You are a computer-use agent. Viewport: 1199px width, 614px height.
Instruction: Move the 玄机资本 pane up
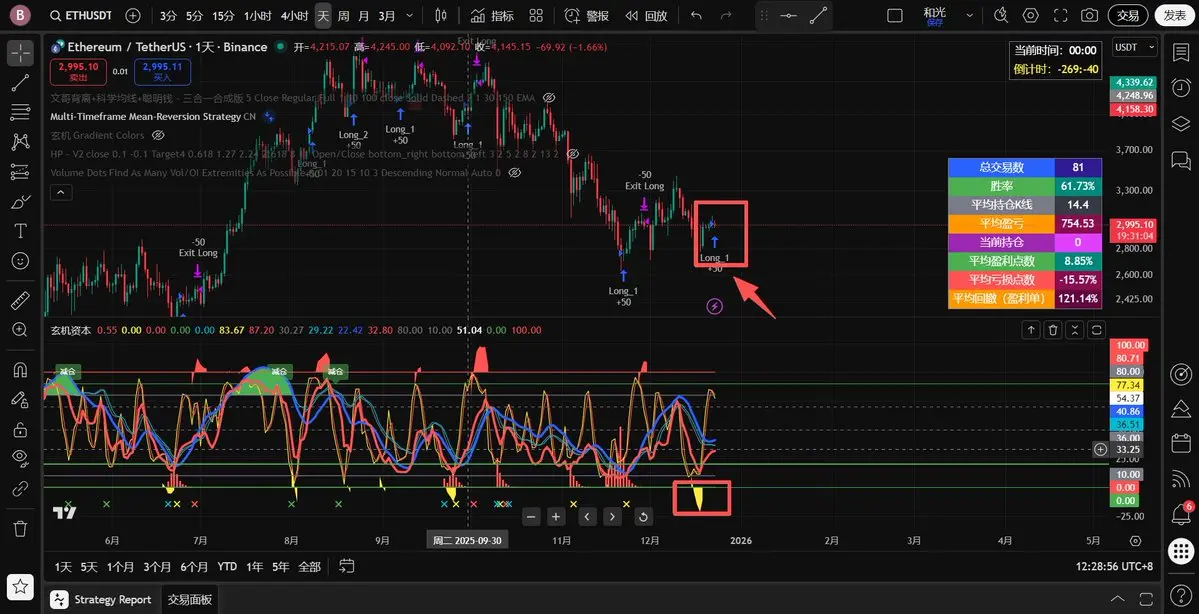1031,330
